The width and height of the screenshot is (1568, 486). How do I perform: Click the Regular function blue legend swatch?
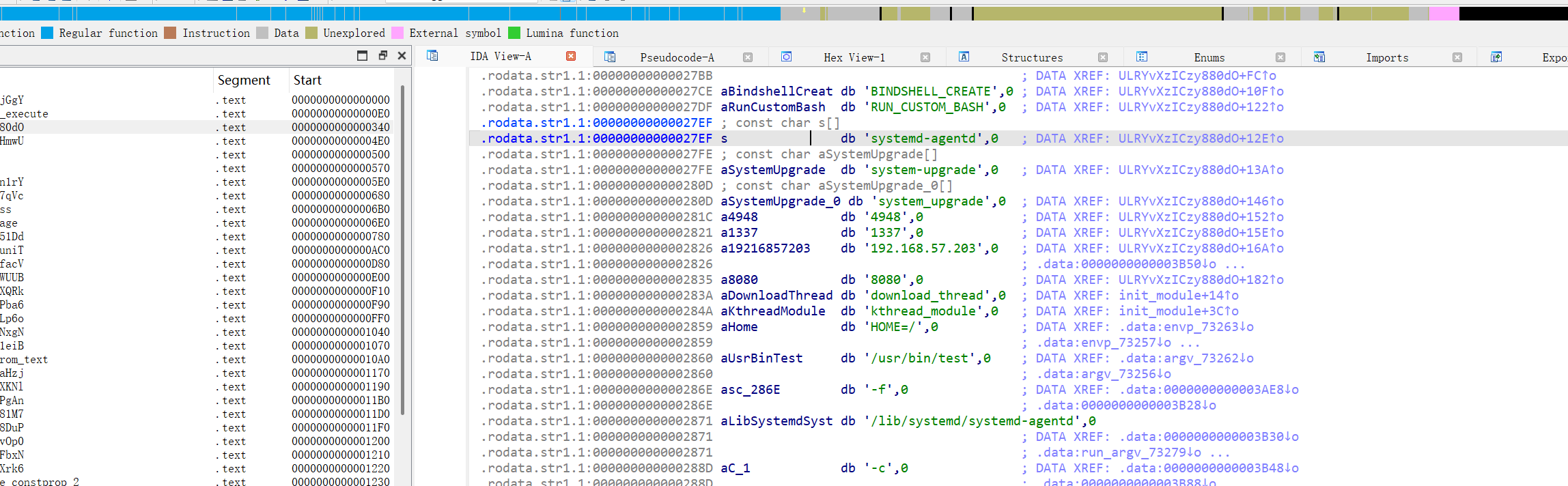pos(47,33)
